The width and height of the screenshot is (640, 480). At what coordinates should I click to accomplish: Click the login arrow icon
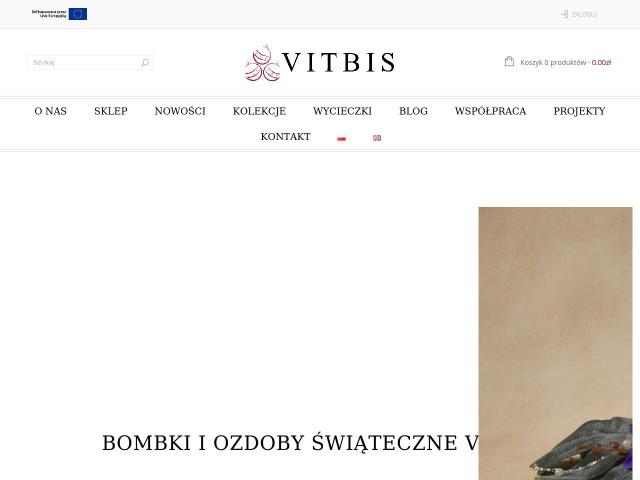pyautogui.click(x=564, y=14)
